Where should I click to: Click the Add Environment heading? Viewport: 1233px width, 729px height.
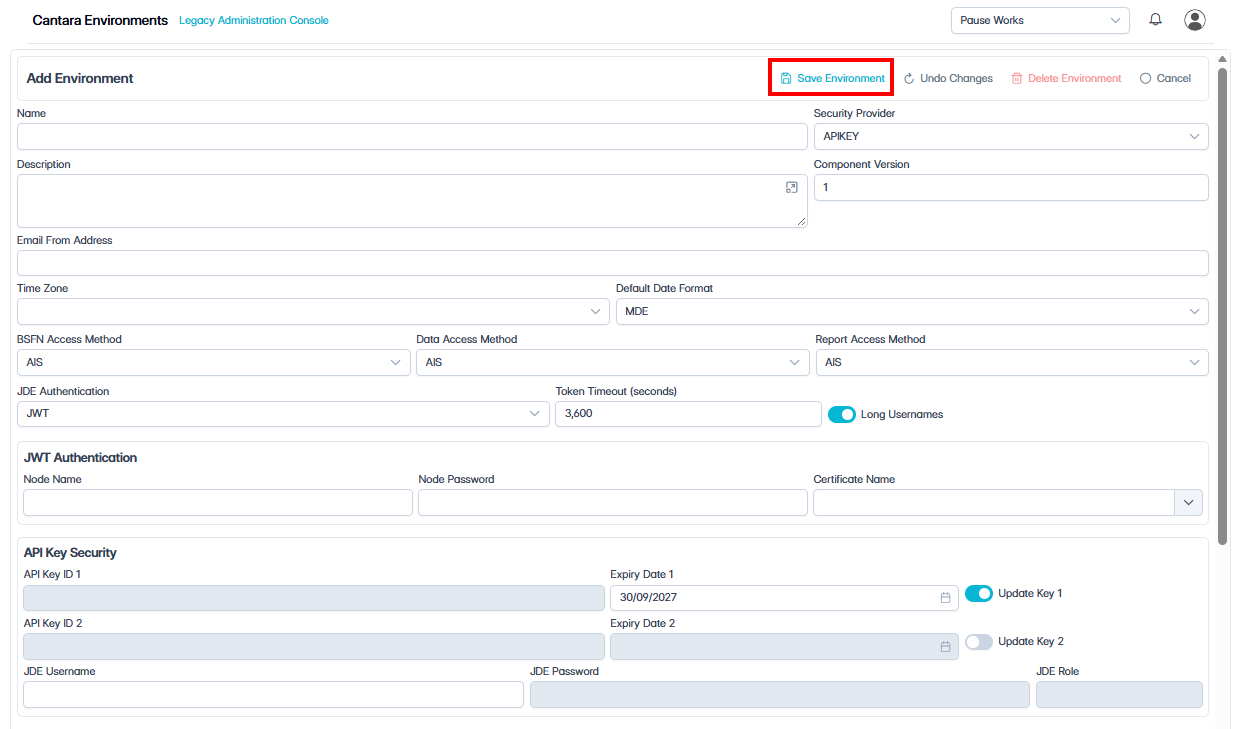(x=80, y=78)
